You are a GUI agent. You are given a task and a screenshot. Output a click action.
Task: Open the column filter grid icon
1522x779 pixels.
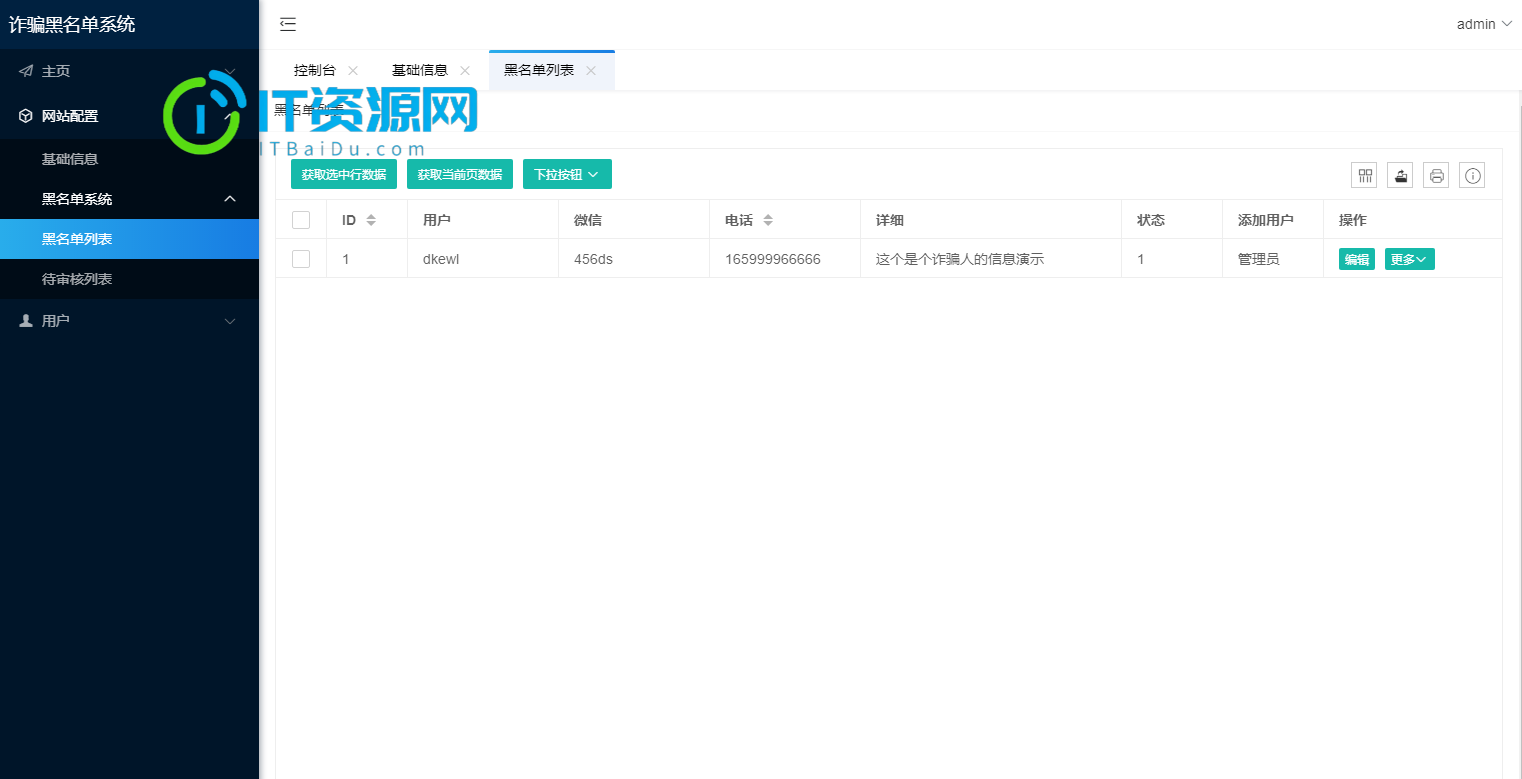tap(1364, 175)
